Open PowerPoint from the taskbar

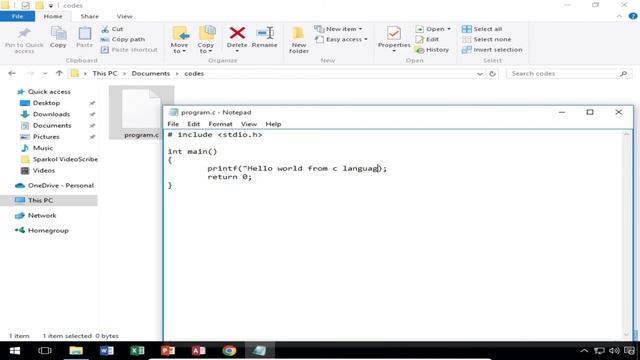tap(168, 351)
